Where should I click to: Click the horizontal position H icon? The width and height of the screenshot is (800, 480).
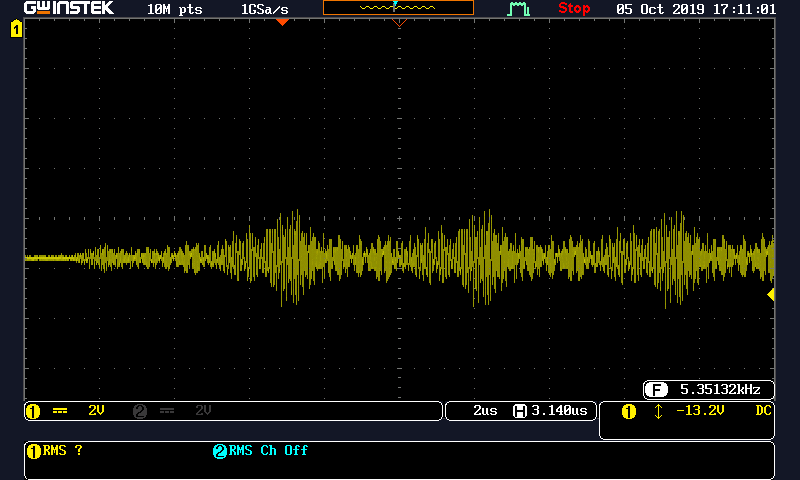(x=519, y=411)
